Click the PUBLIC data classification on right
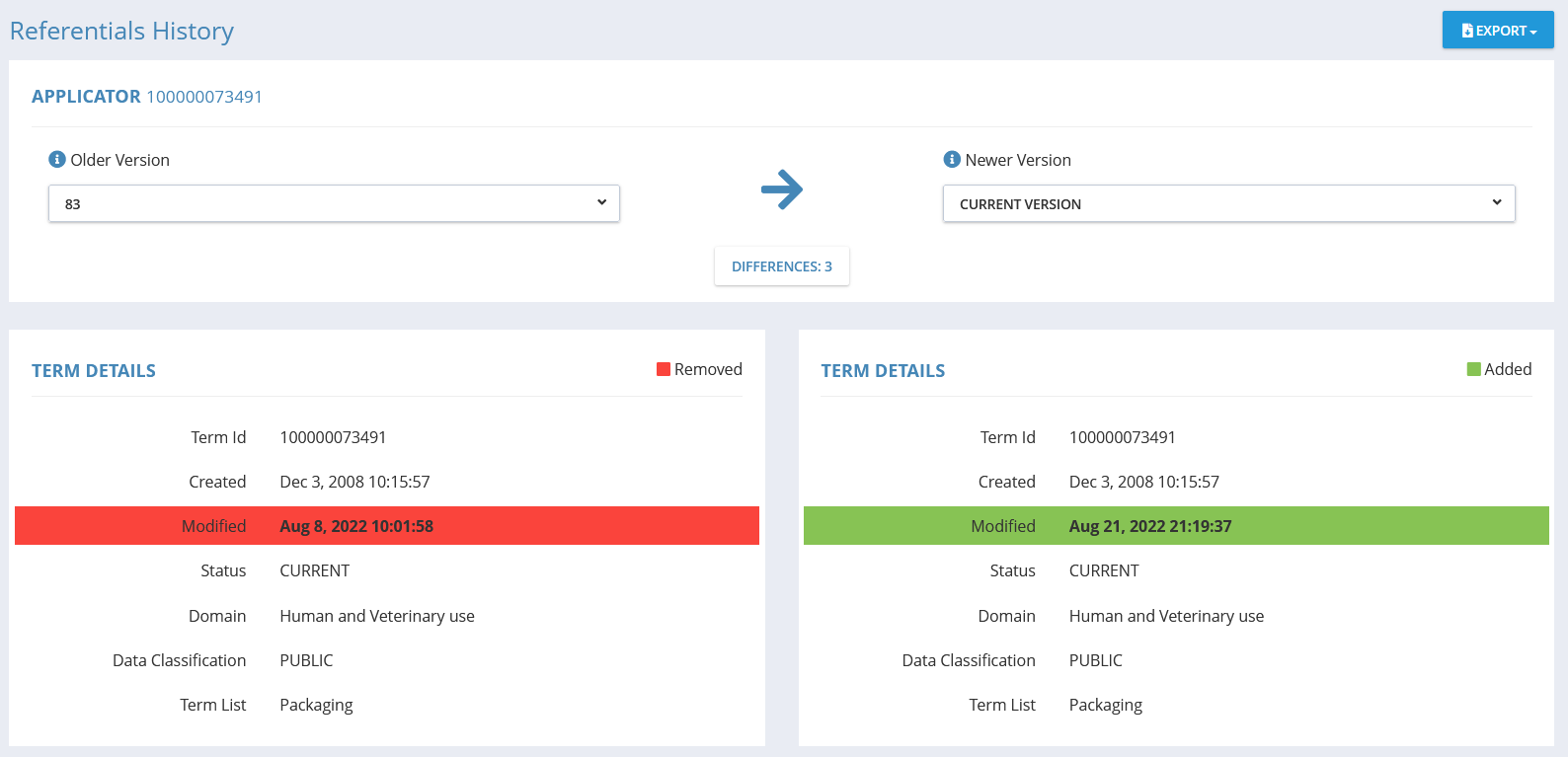 click(1095, 660)
